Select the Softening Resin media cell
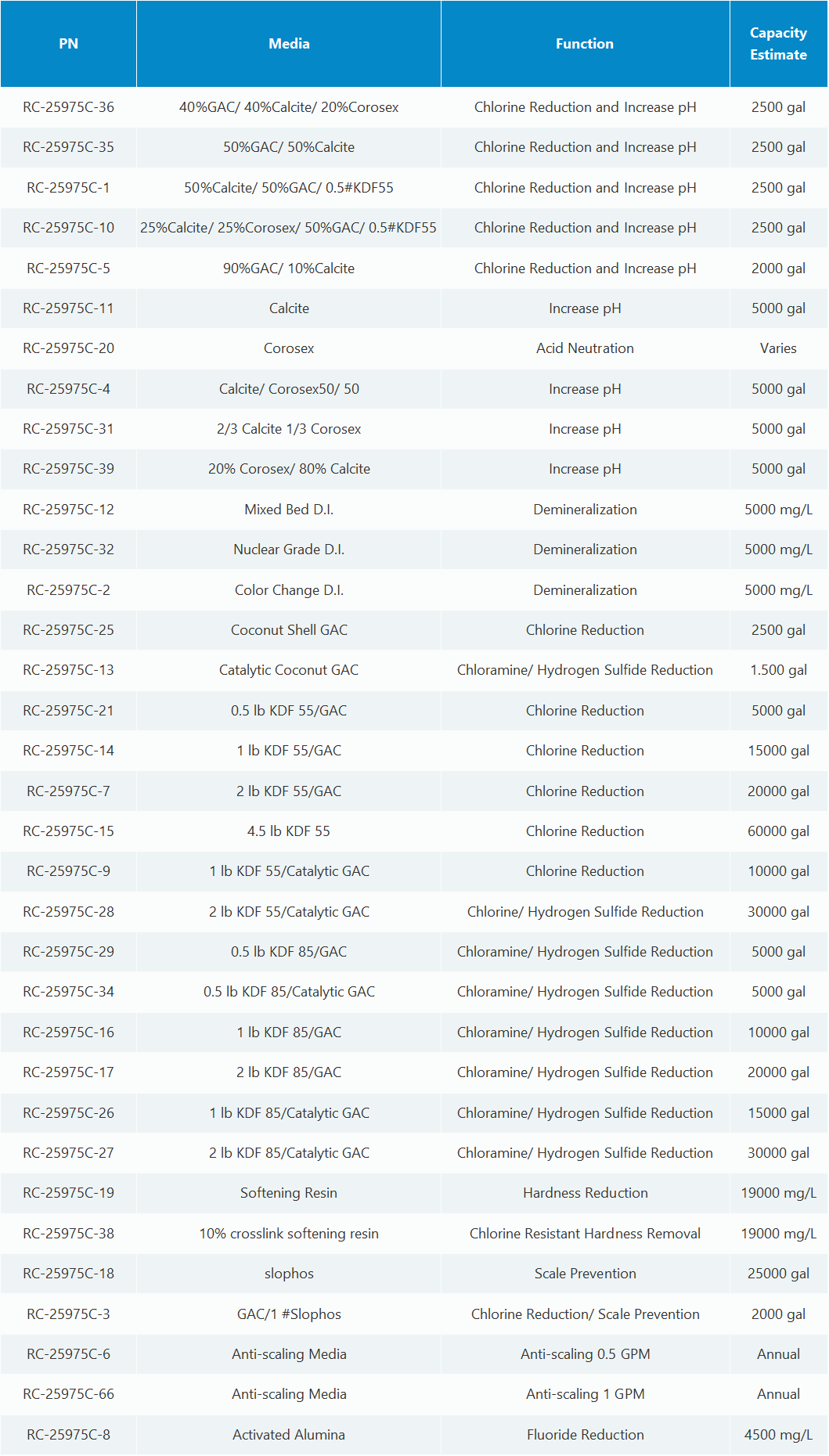829x1456 pixels. tap(289, 1193)
